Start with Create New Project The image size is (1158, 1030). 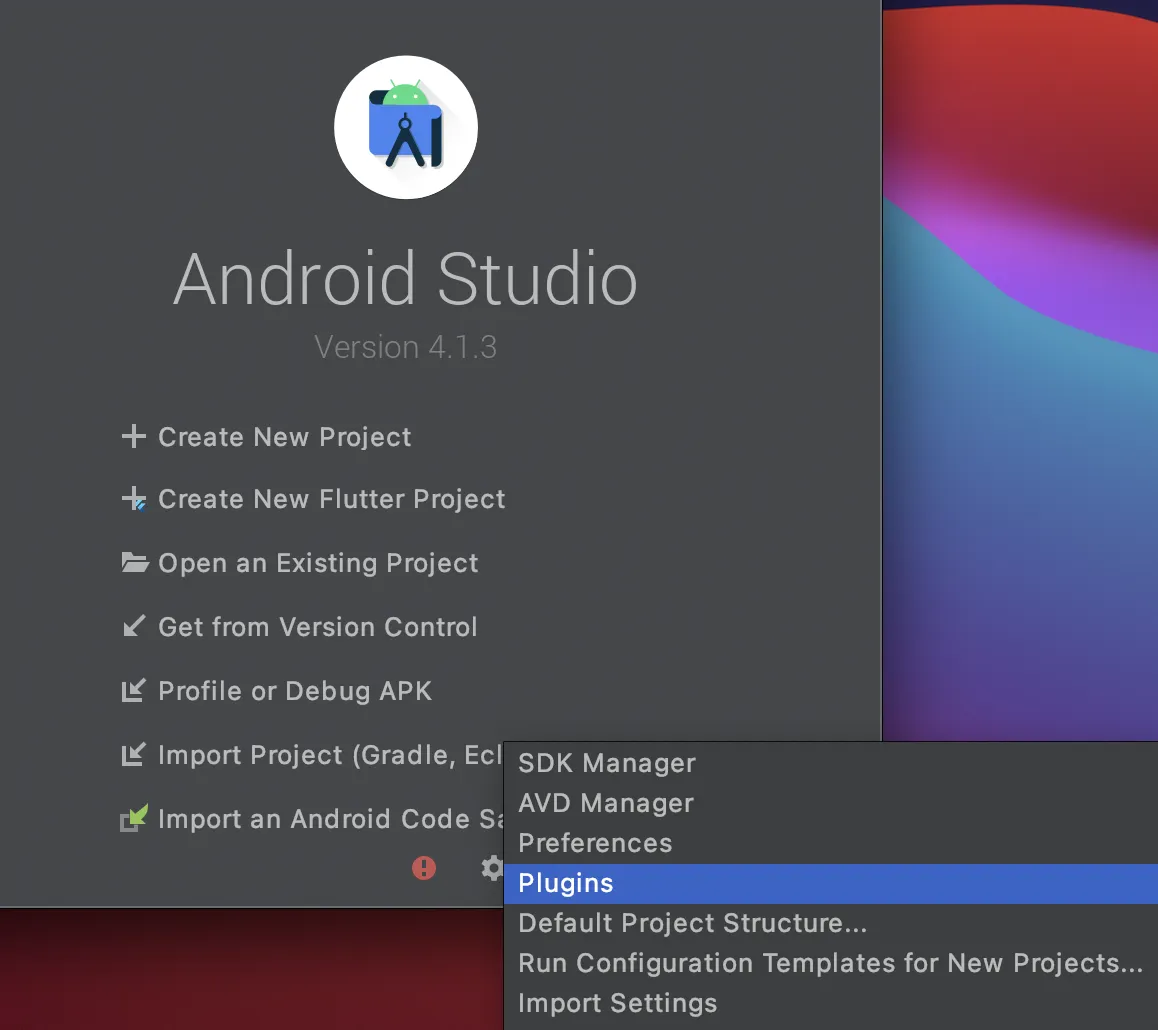pyautogui.click(x=284, y=437)
